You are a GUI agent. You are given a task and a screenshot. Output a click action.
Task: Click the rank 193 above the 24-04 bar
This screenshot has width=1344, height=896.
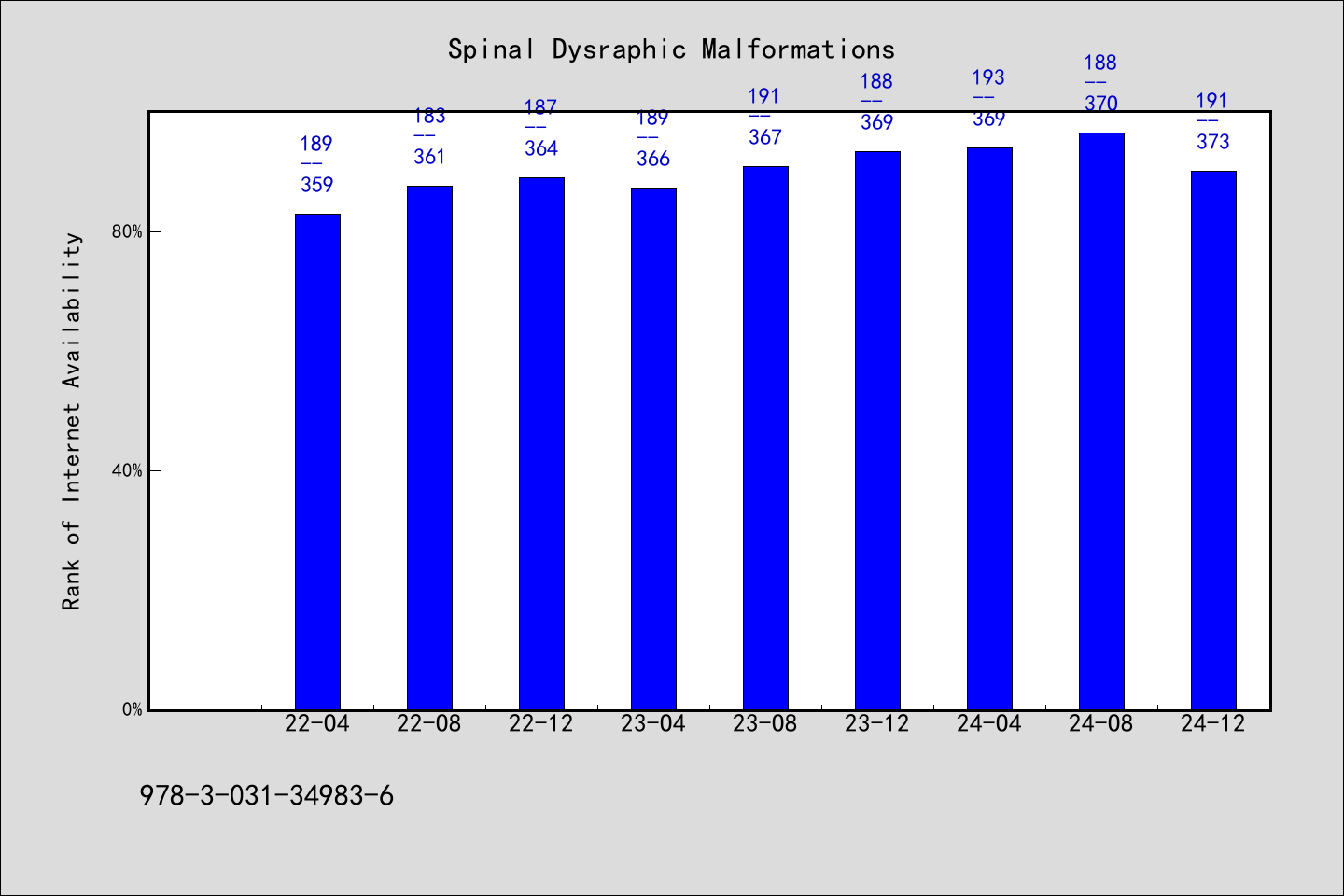tap(988, 77)
